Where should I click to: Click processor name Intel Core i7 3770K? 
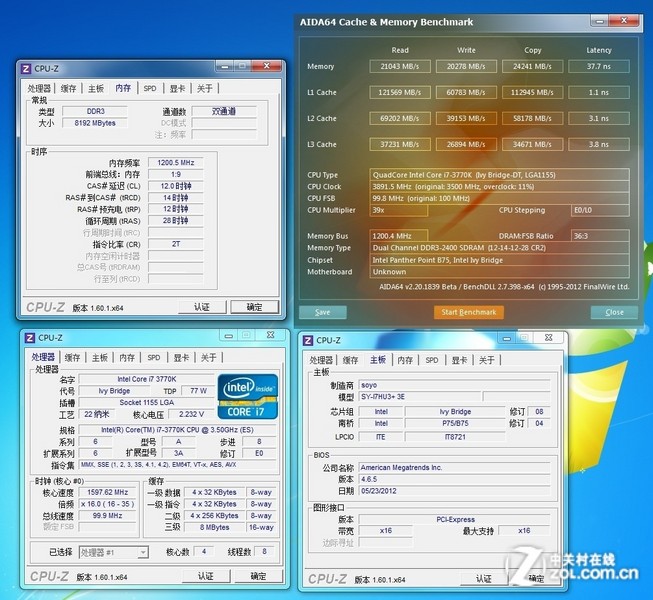(147, 379)
